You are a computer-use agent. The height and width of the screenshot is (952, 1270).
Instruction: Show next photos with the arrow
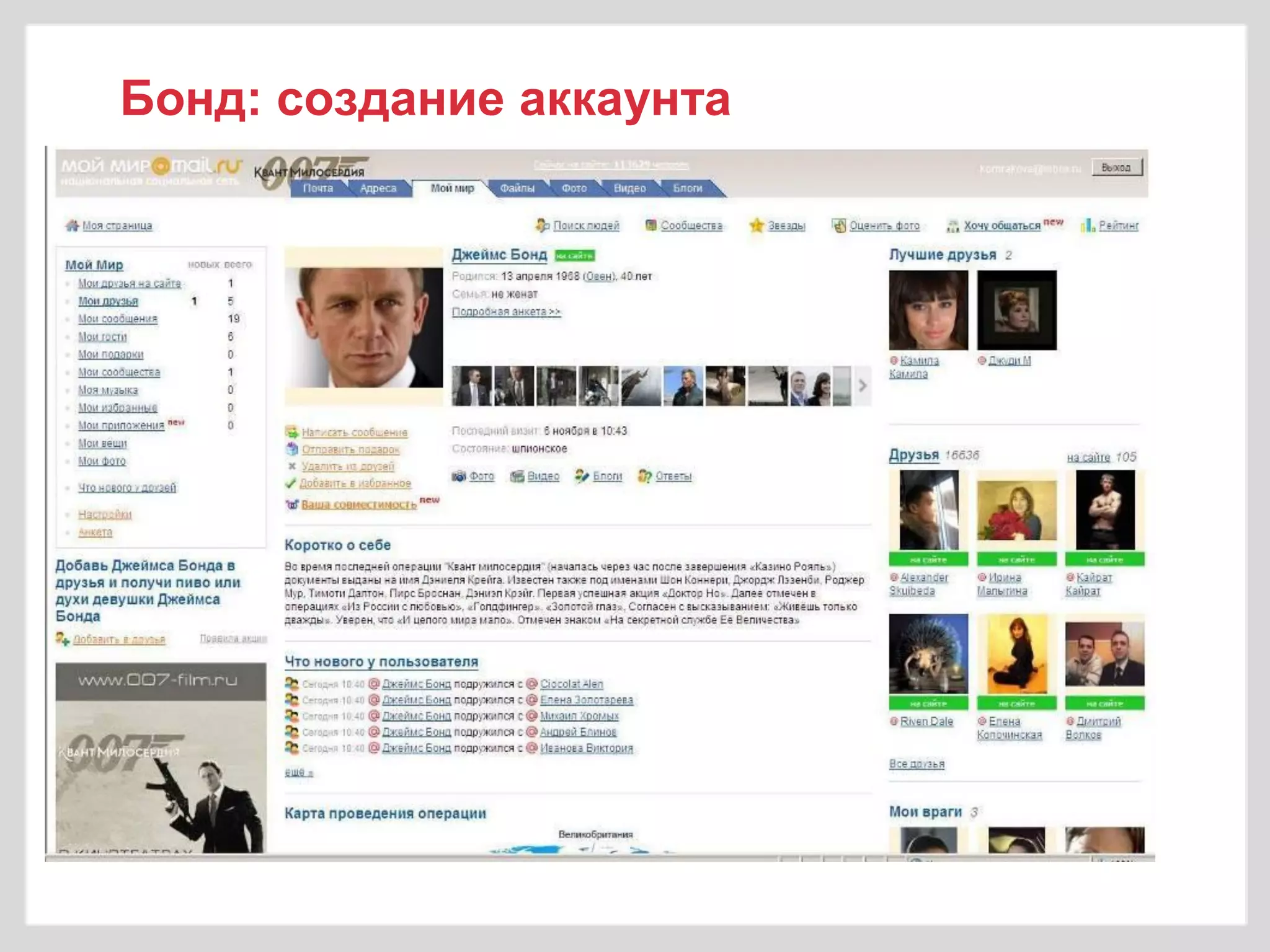(x=862, y=386)
